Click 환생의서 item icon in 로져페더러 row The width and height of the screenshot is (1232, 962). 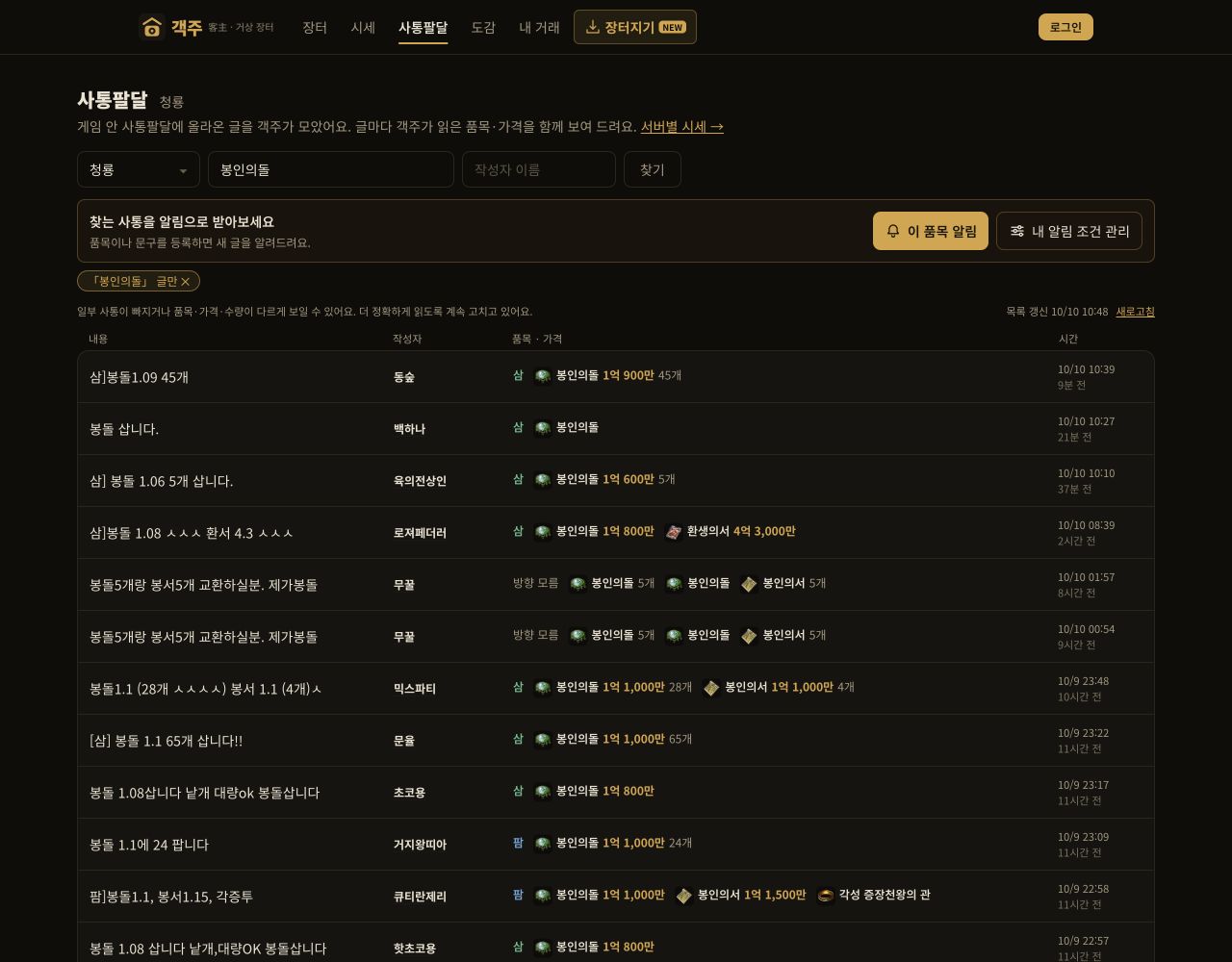click(674, 531)
